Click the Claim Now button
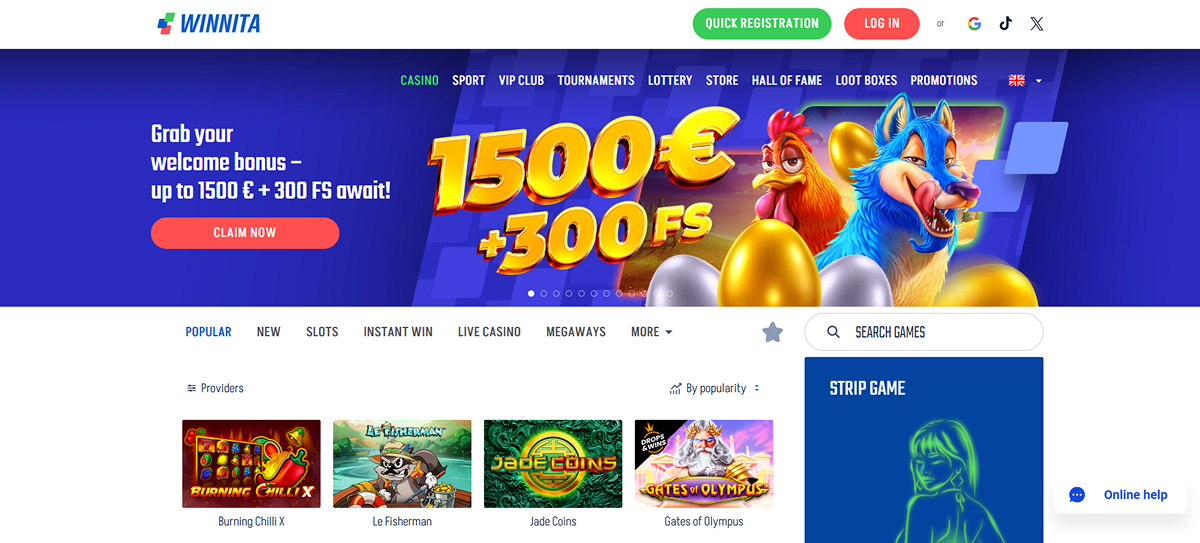This screenshot has width=1200, height=543. pyautogui.click(x=245, y=232)
